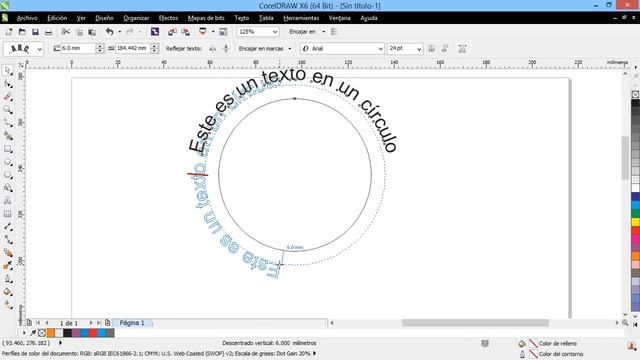Click the vertical scrollbar thumb
The width and height of the screenshot is (640, 360).
625,158
